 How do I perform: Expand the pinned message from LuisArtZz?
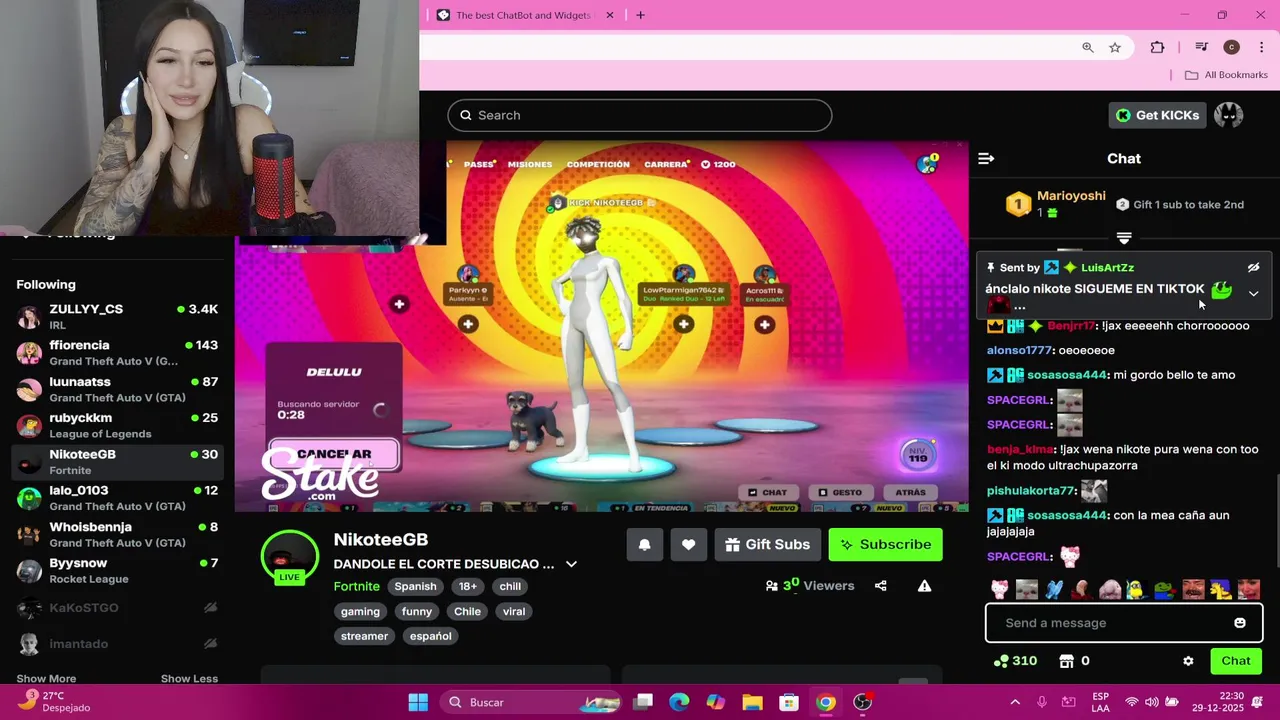pos(1253,293)
